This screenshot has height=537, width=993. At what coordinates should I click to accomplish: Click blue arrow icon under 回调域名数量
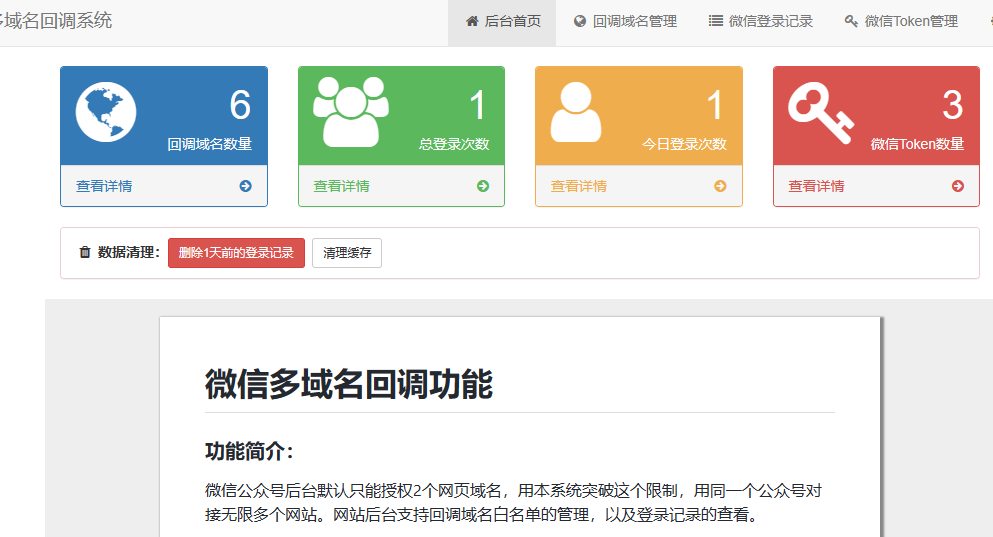pos(245,186)
